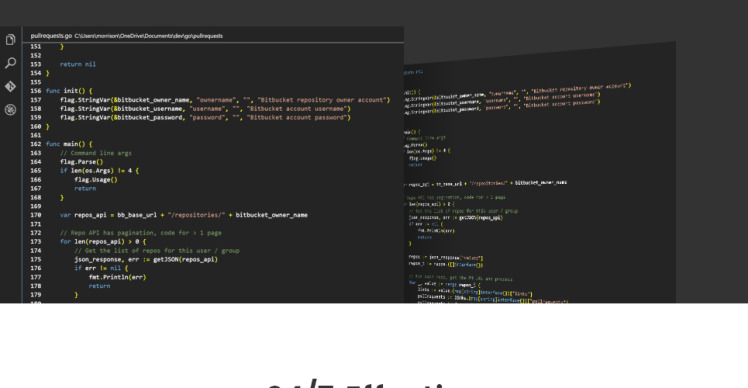
Task: Open the Debug icon in activity bar
Action: point(10,110)
